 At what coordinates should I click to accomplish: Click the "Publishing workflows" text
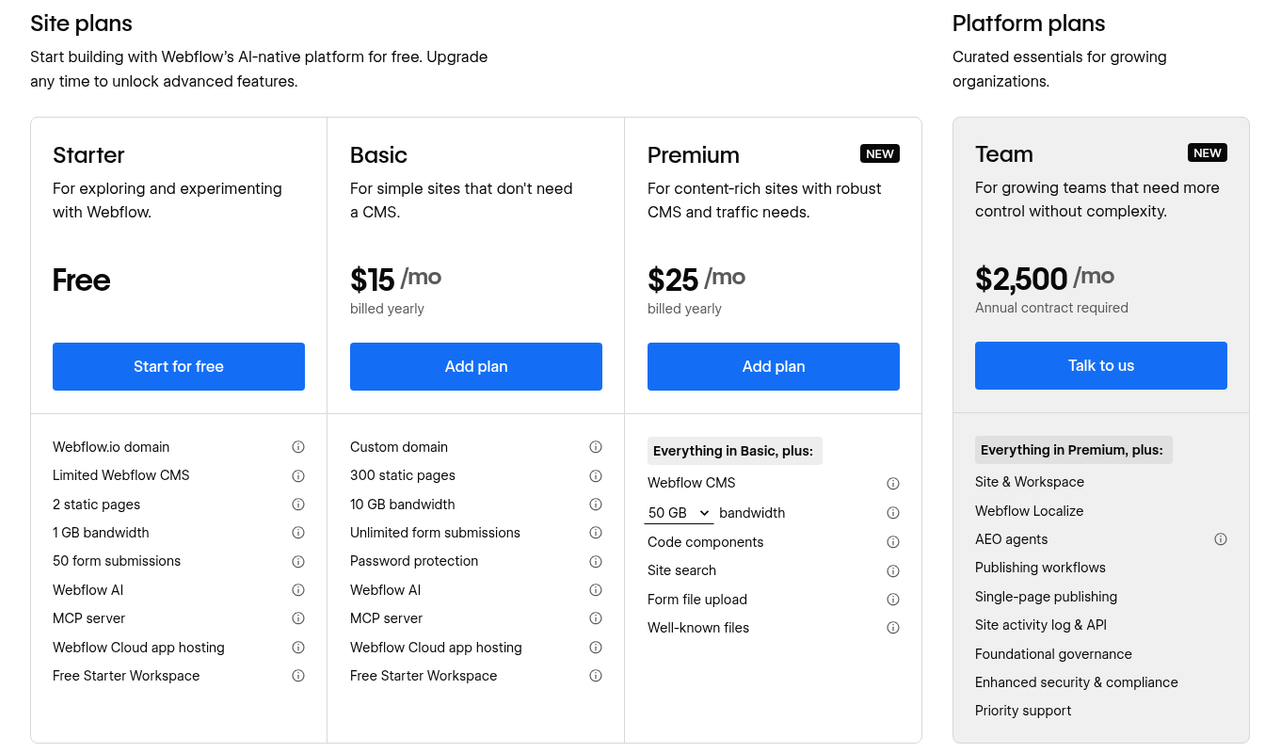tap(1040, 568)
